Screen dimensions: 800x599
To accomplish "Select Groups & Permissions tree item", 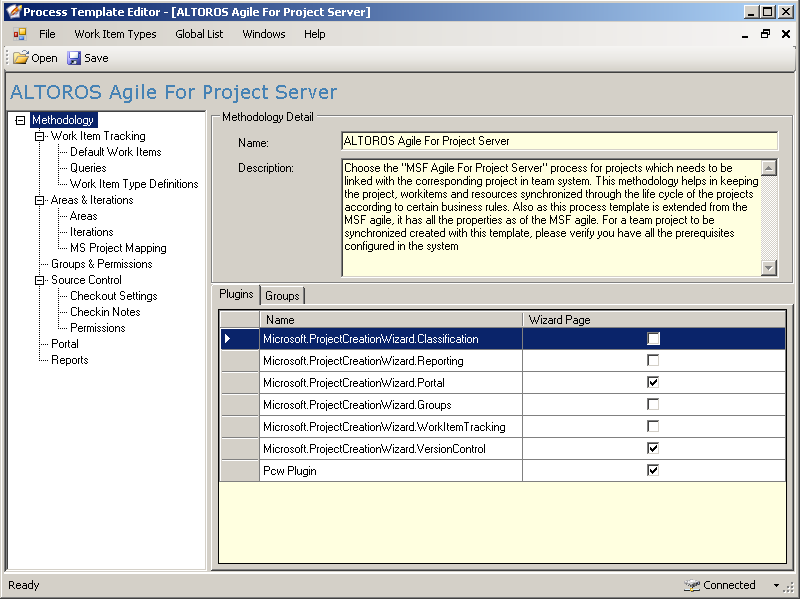I will (102, 264).
